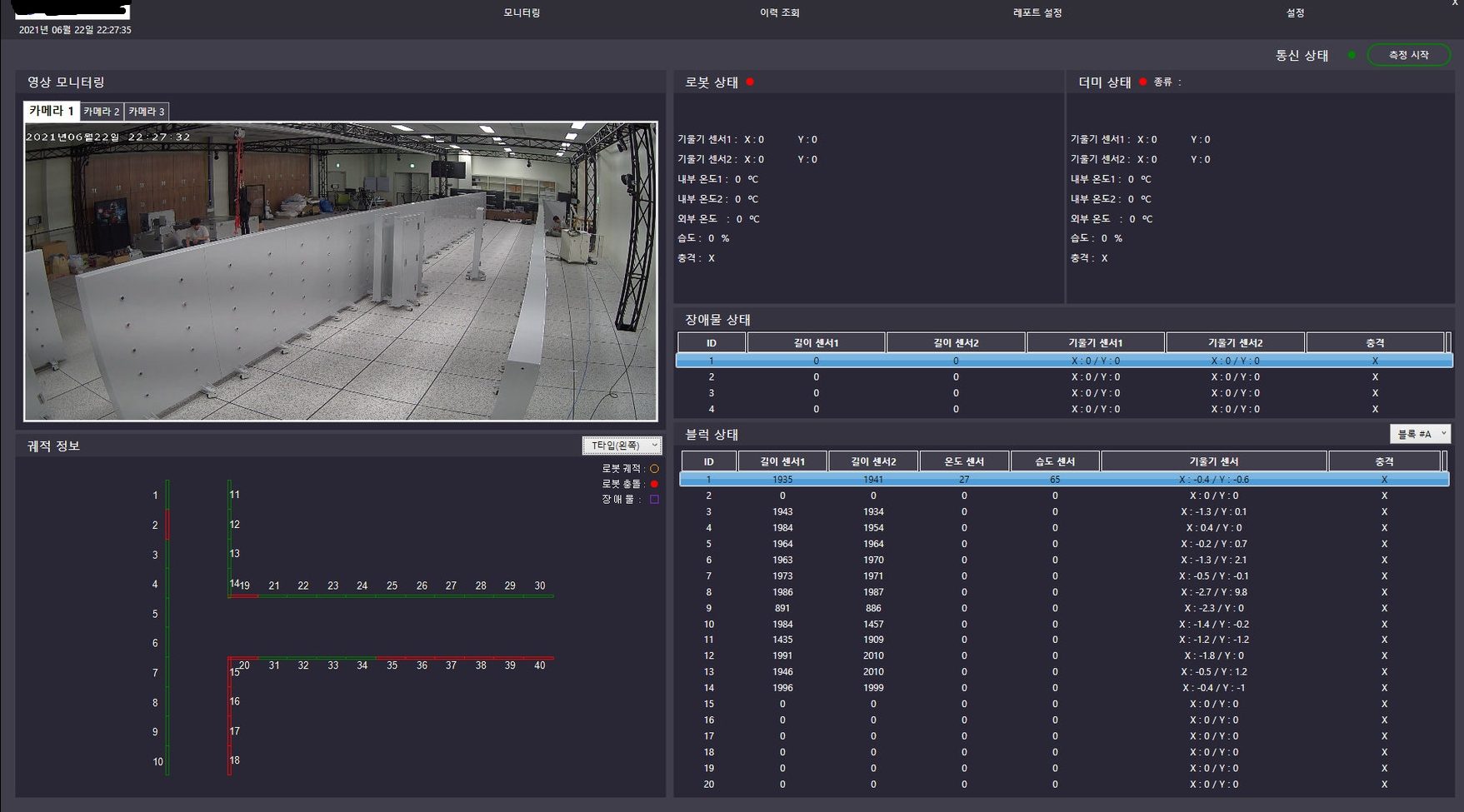Click 온도 센서 column header
Screen dimensions: 1464x812
click(964, 461)
